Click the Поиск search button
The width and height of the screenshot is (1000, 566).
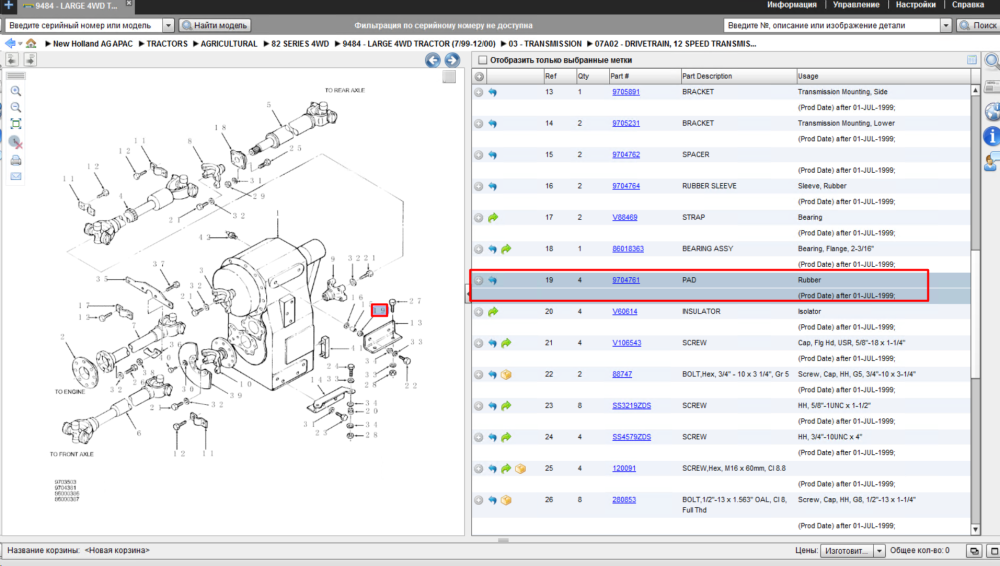click(x=978, y=26)
